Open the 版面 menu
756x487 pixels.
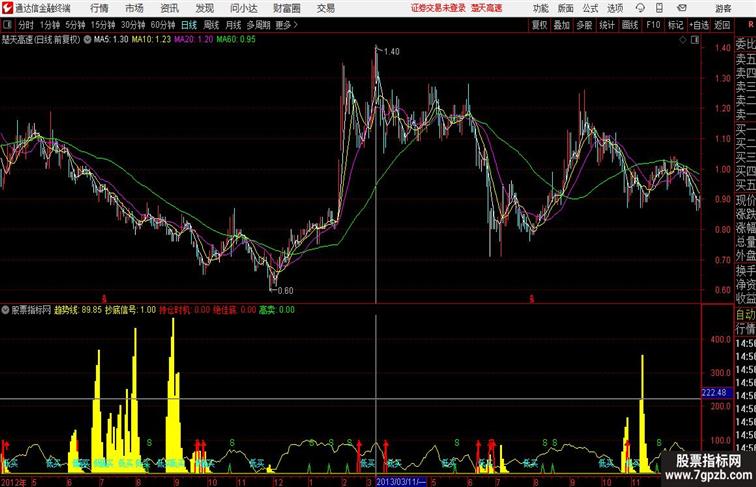(x=566, y=8)
